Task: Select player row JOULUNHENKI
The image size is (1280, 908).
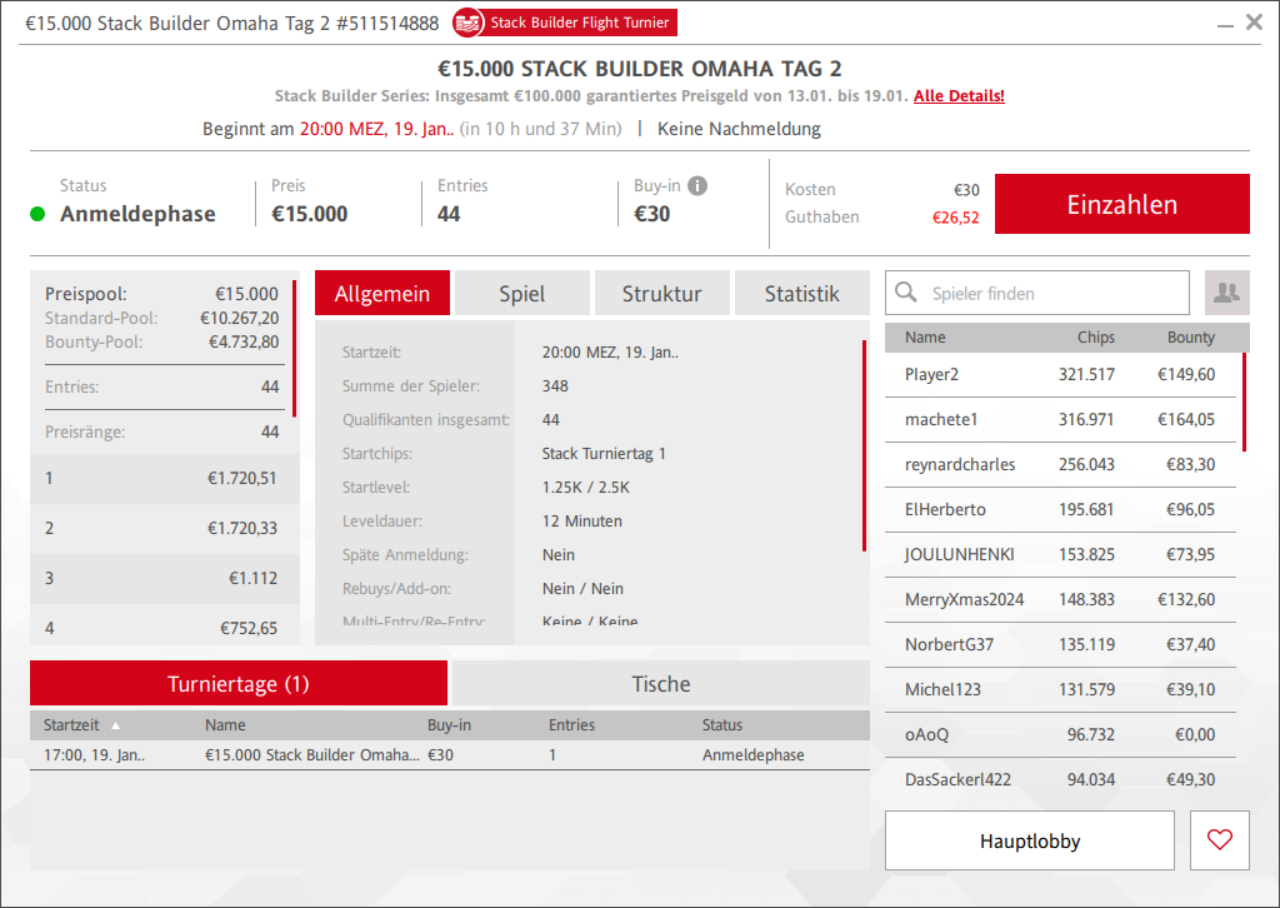Action: pos(1060,555)
